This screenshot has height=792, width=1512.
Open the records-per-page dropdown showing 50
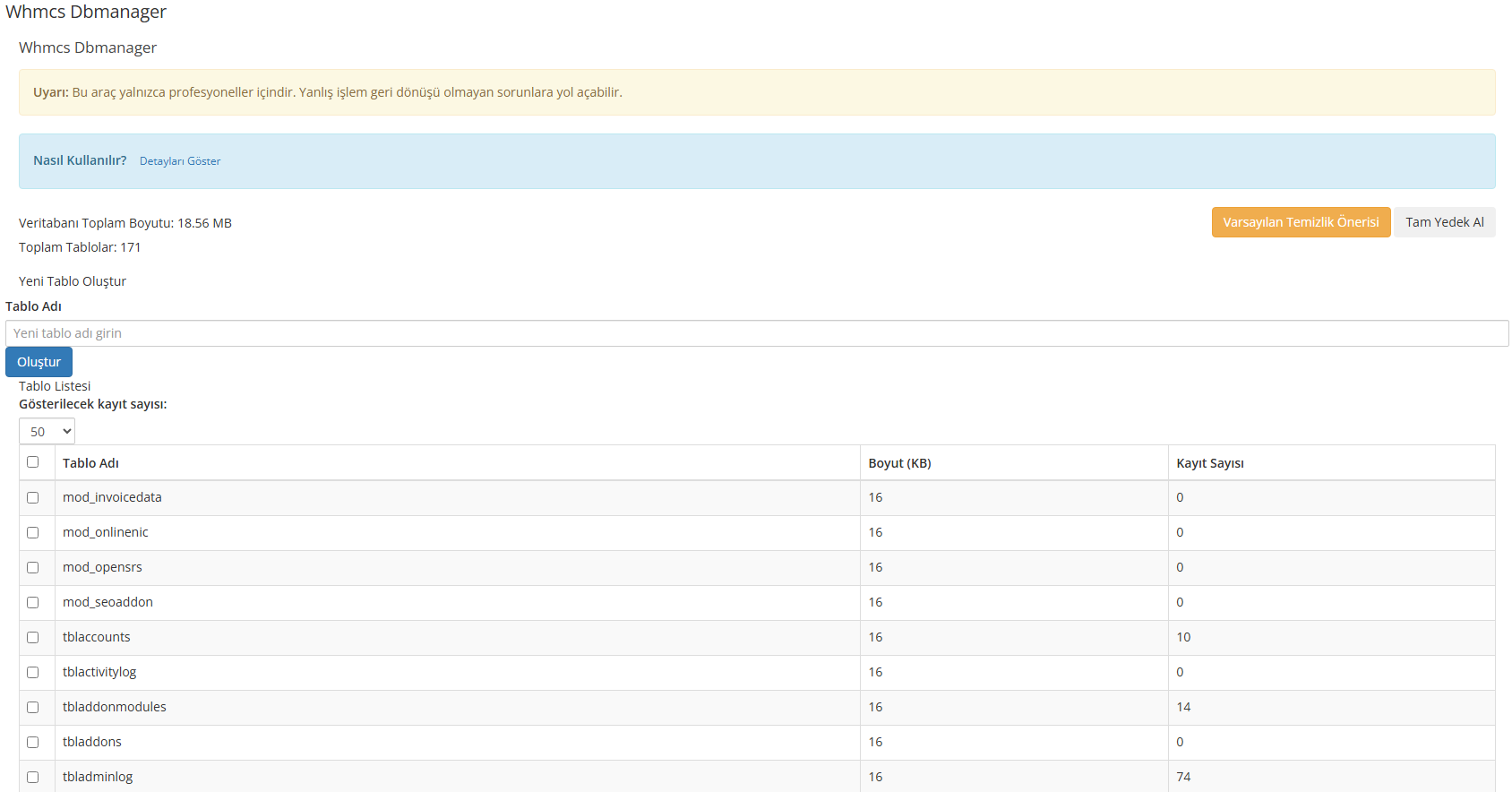[47, 431]
